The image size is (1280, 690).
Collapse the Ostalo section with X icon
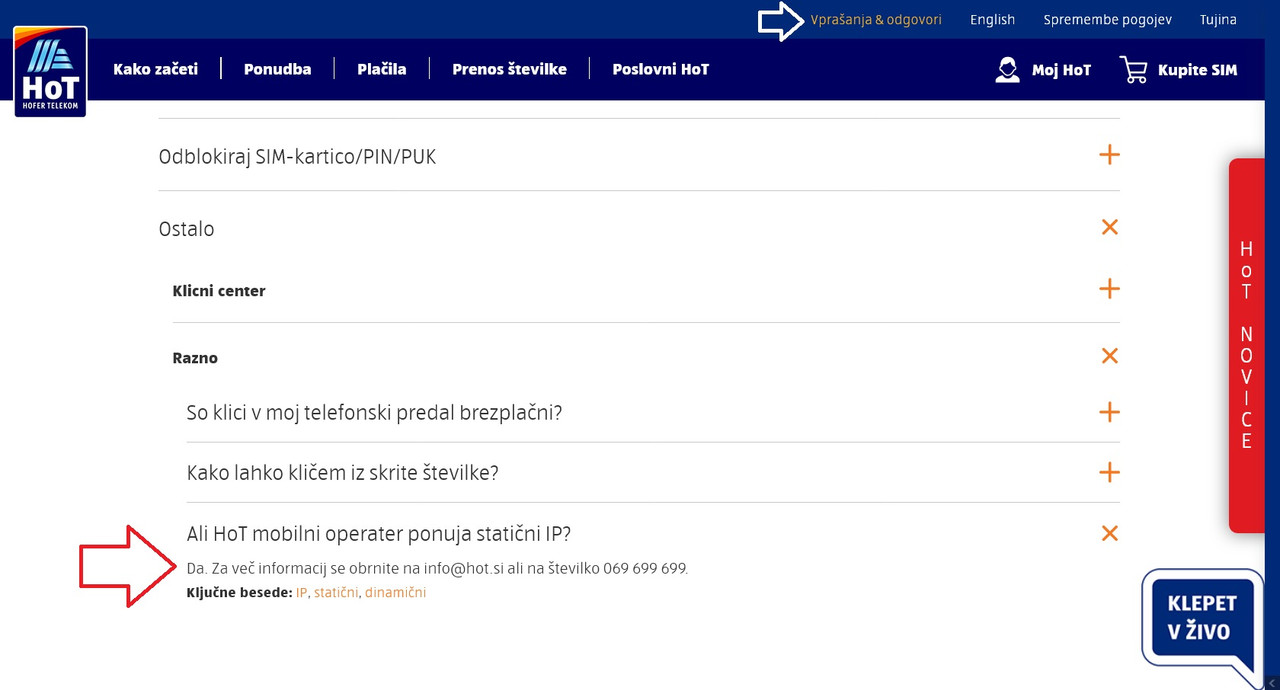1109,227
